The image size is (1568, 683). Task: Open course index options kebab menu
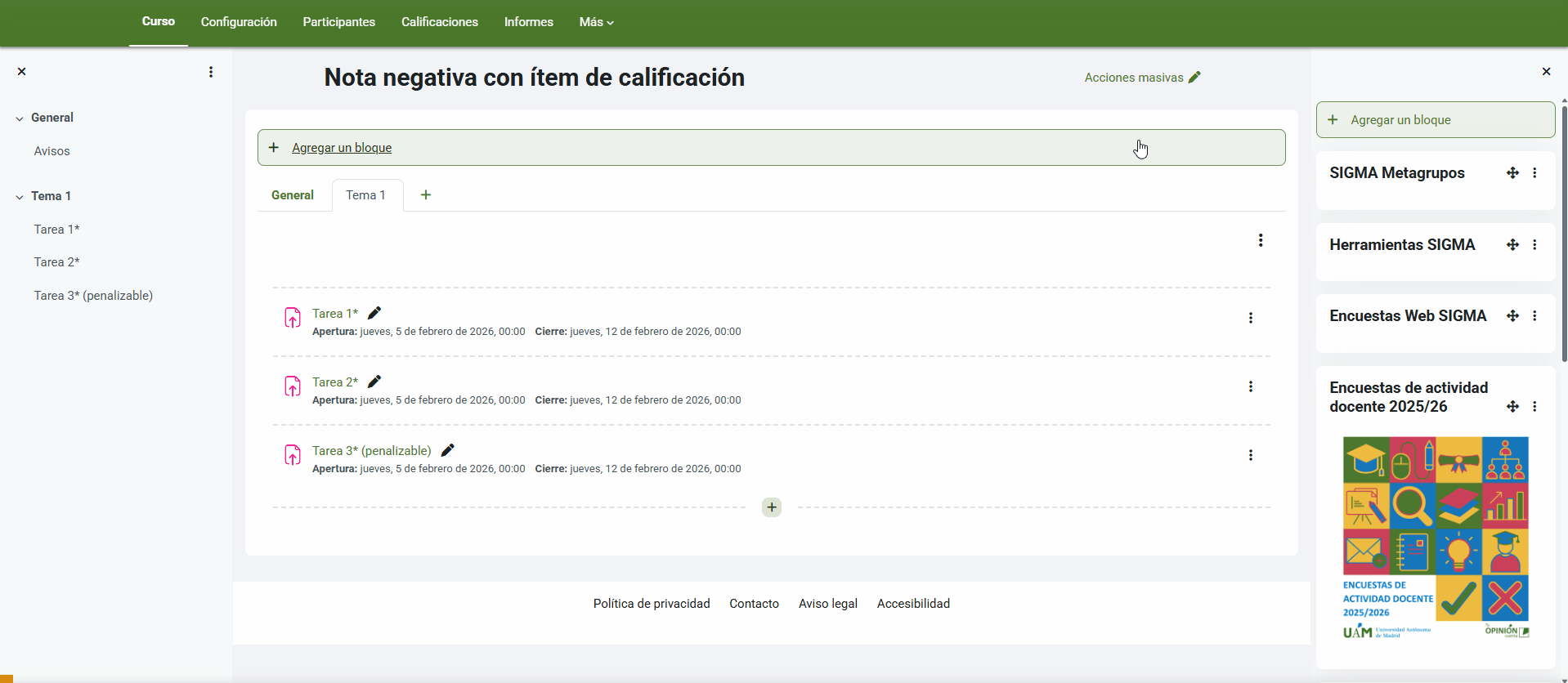click(211, 72)
